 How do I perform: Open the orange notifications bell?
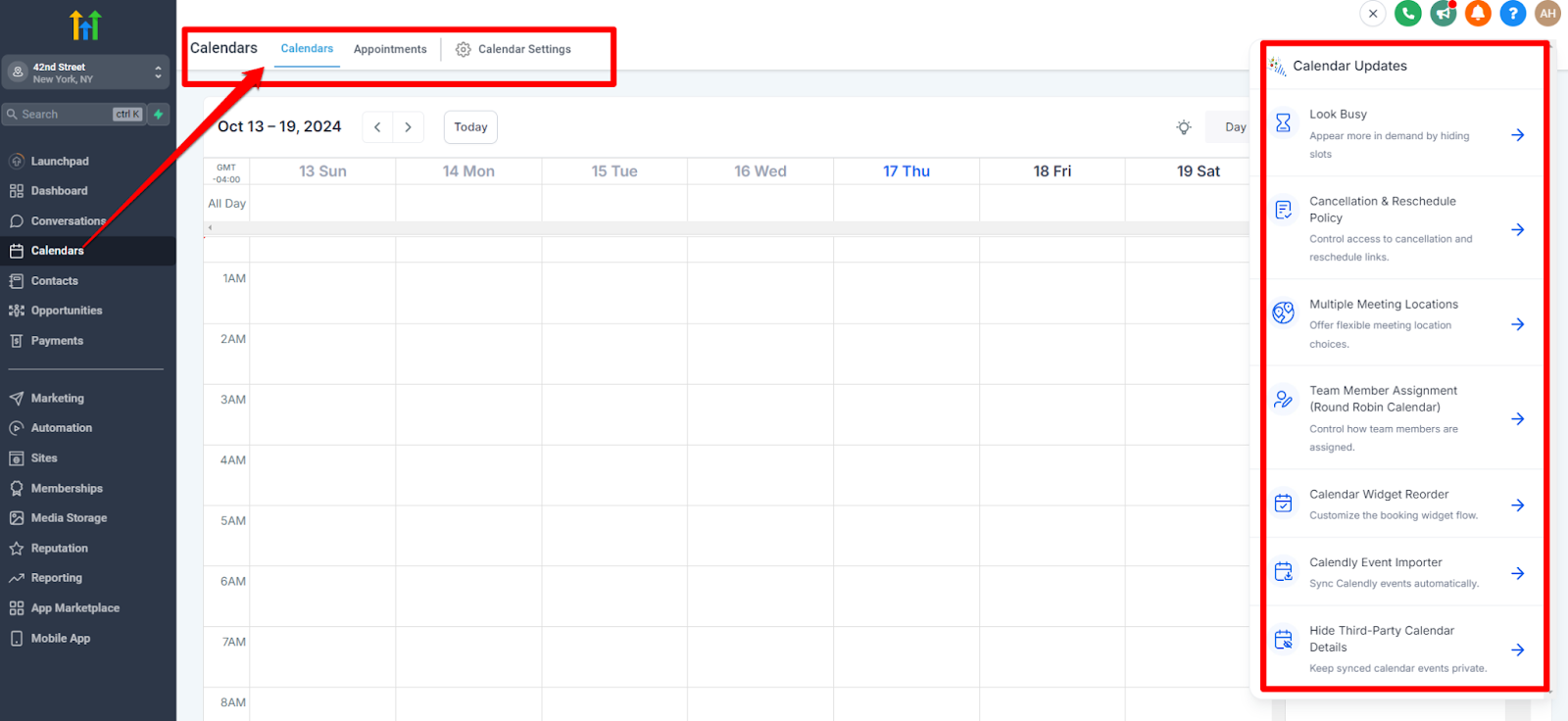click(x=1478, y=14)
